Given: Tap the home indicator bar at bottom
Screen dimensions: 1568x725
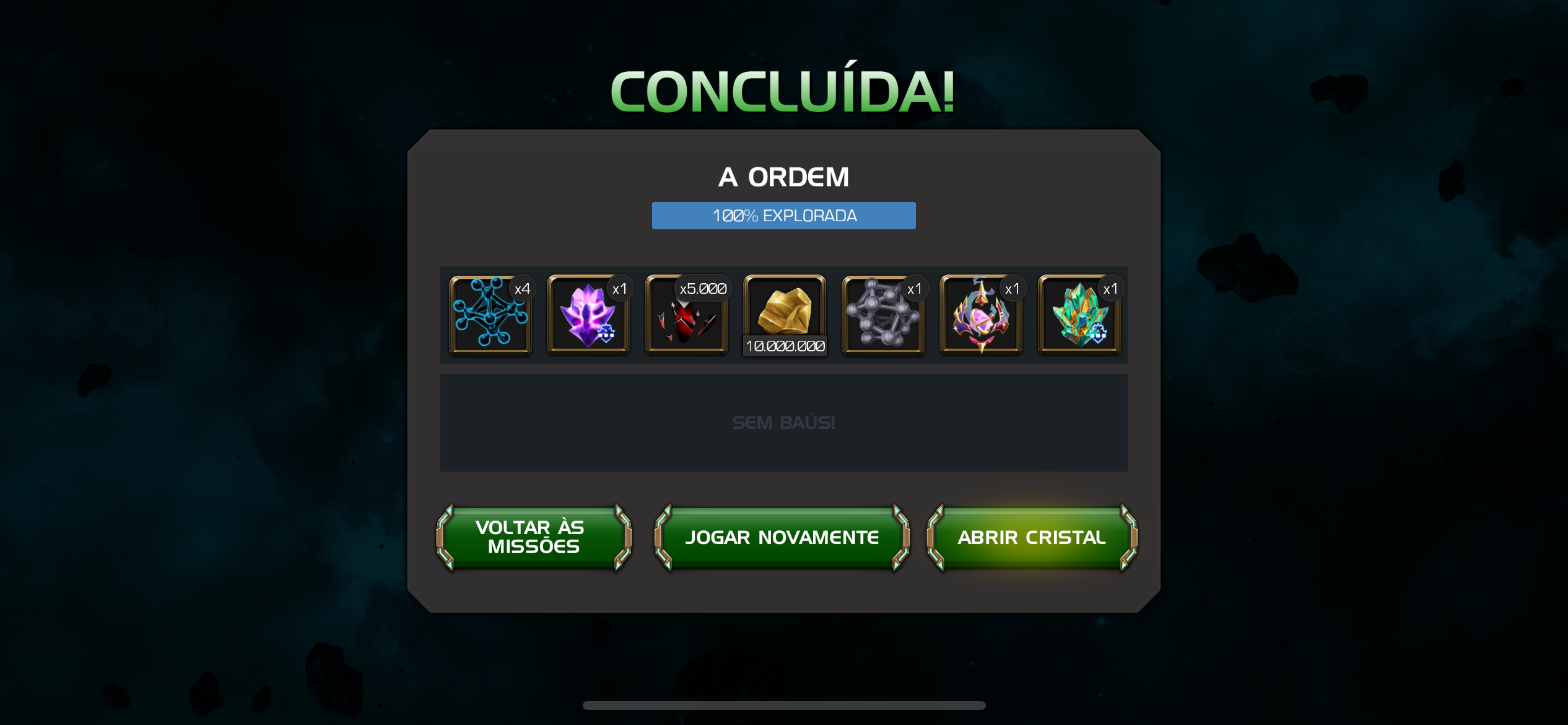Looking at the screenshot, I should click(x=784, y=705).
